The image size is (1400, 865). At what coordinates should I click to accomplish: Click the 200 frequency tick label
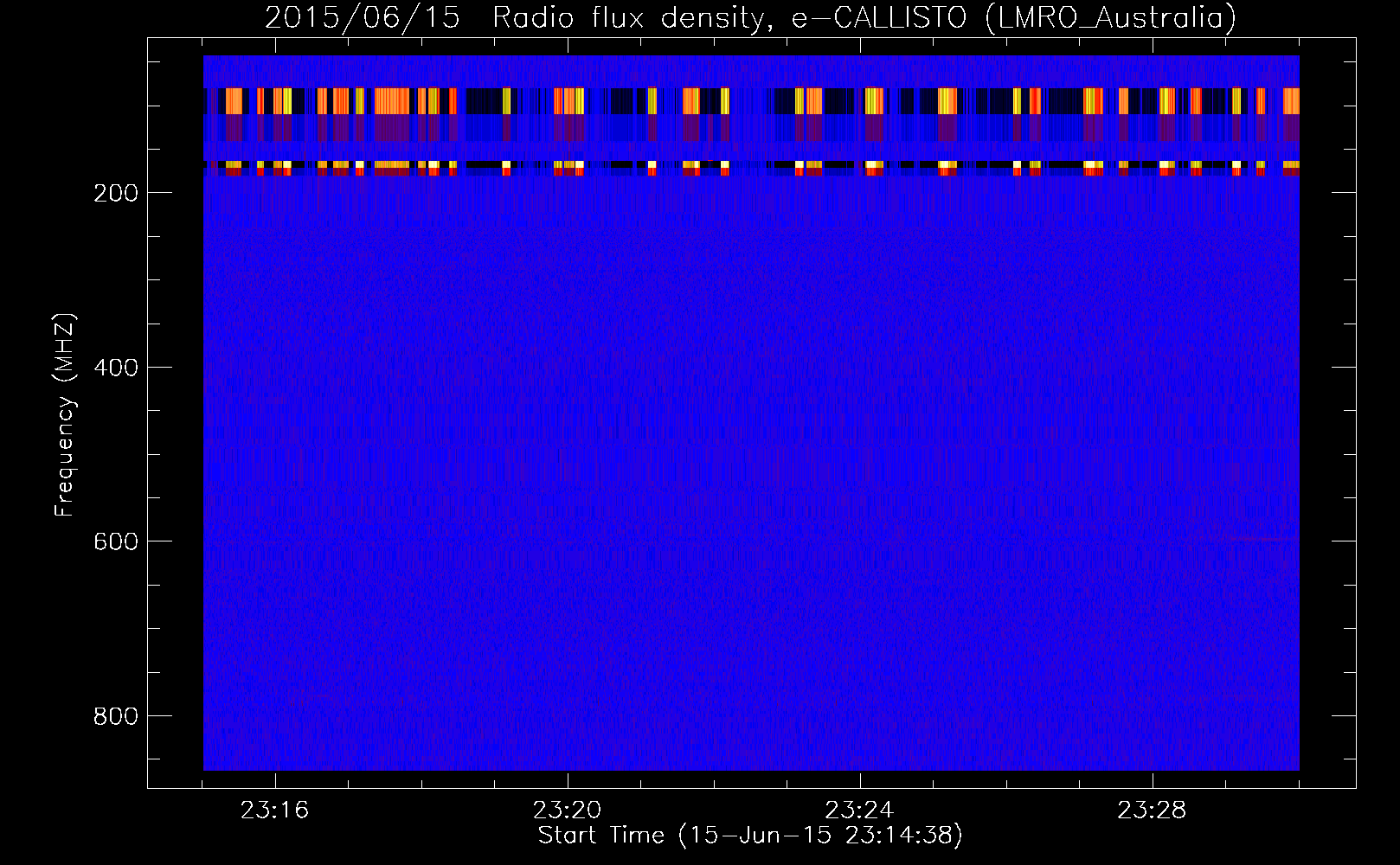click(x=116, y=193)
